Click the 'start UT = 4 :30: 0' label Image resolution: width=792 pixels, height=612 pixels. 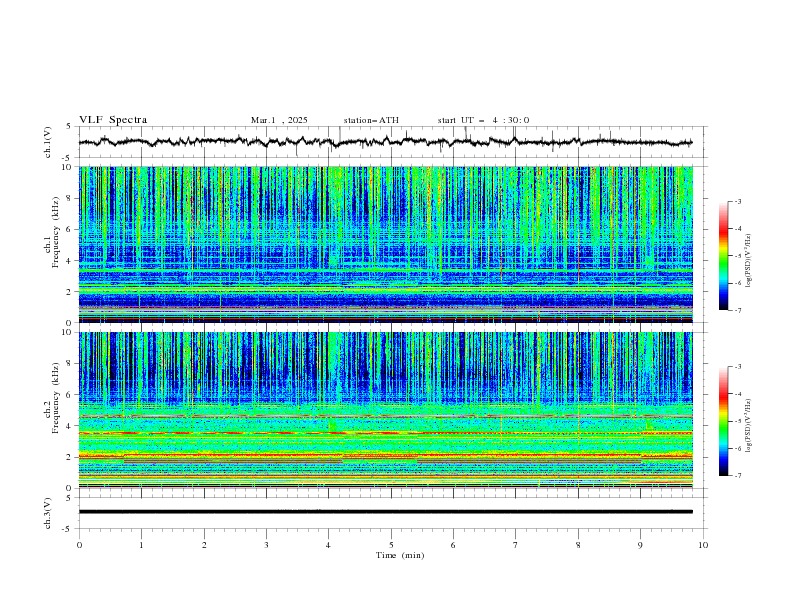coord(483,120)
